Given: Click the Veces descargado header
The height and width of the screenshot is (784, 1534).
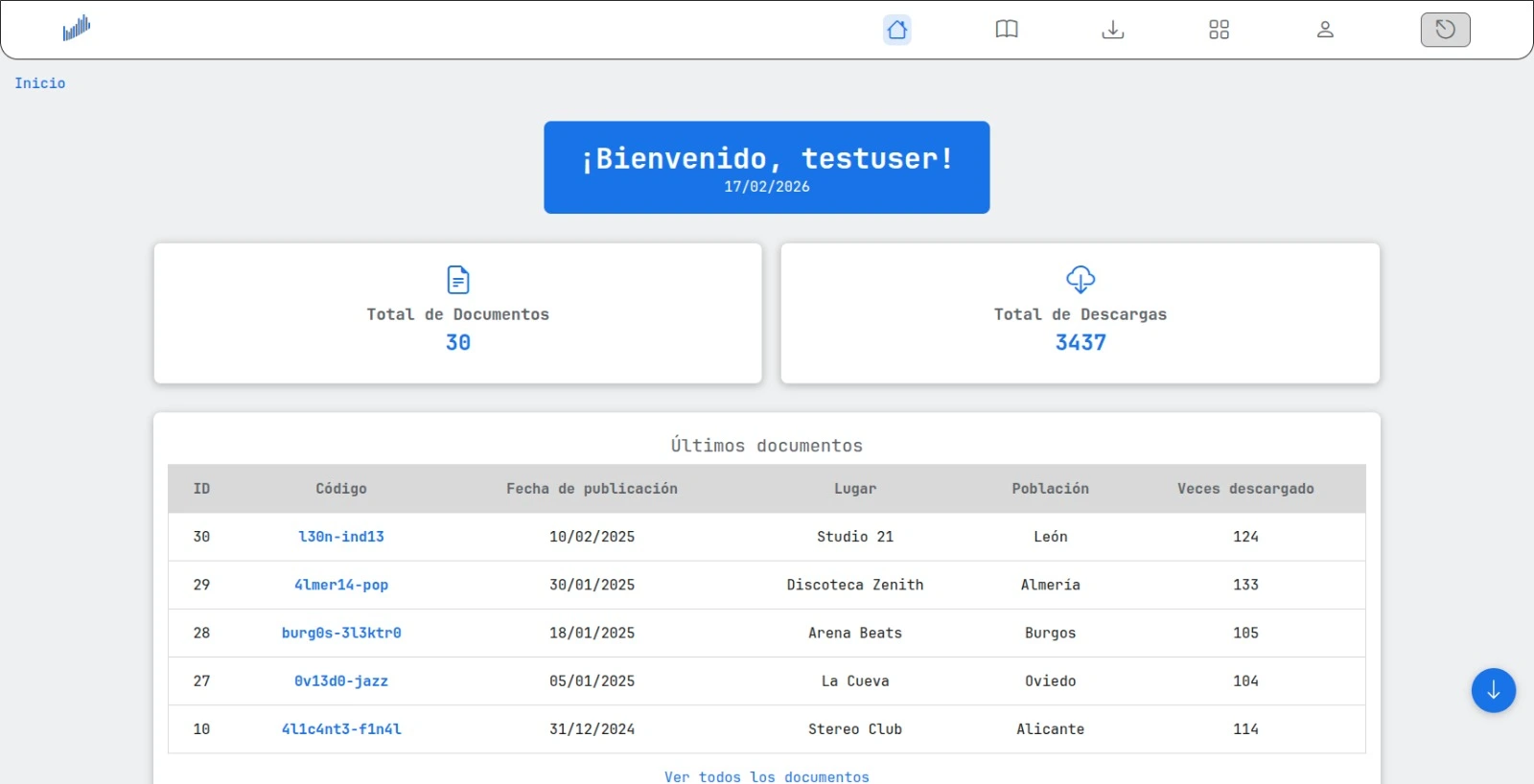Looking at the screenshot, I should pos(1245,489).
